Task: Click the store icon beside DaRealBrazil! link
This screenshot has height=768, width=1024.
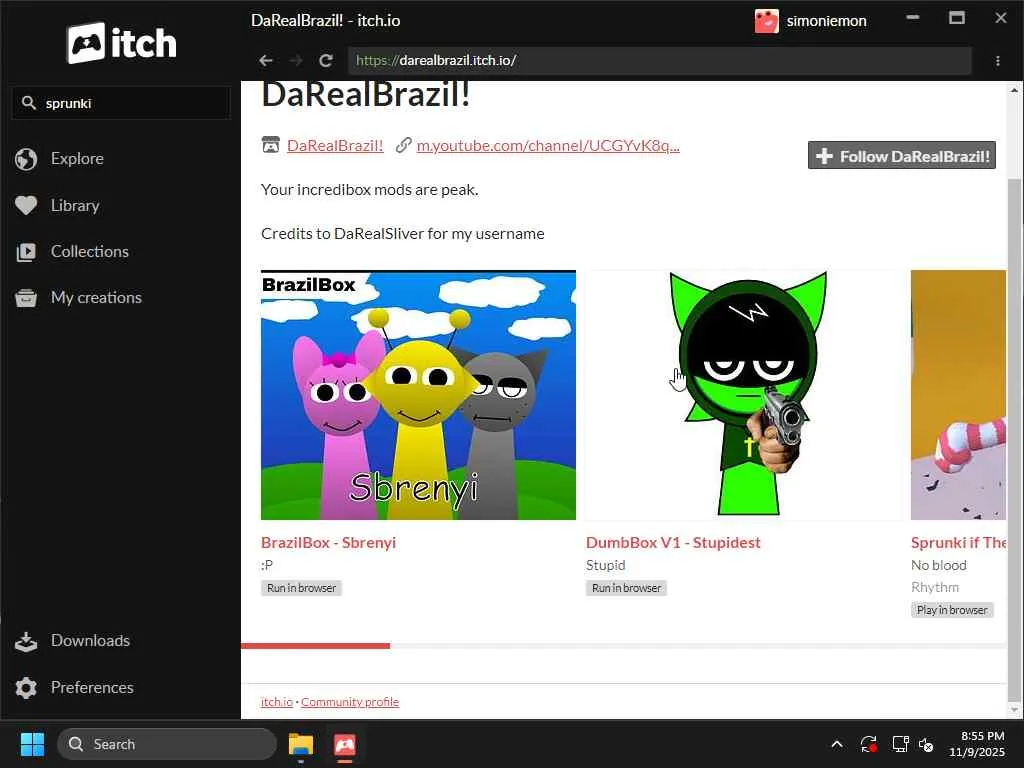Action: (270, 145)
